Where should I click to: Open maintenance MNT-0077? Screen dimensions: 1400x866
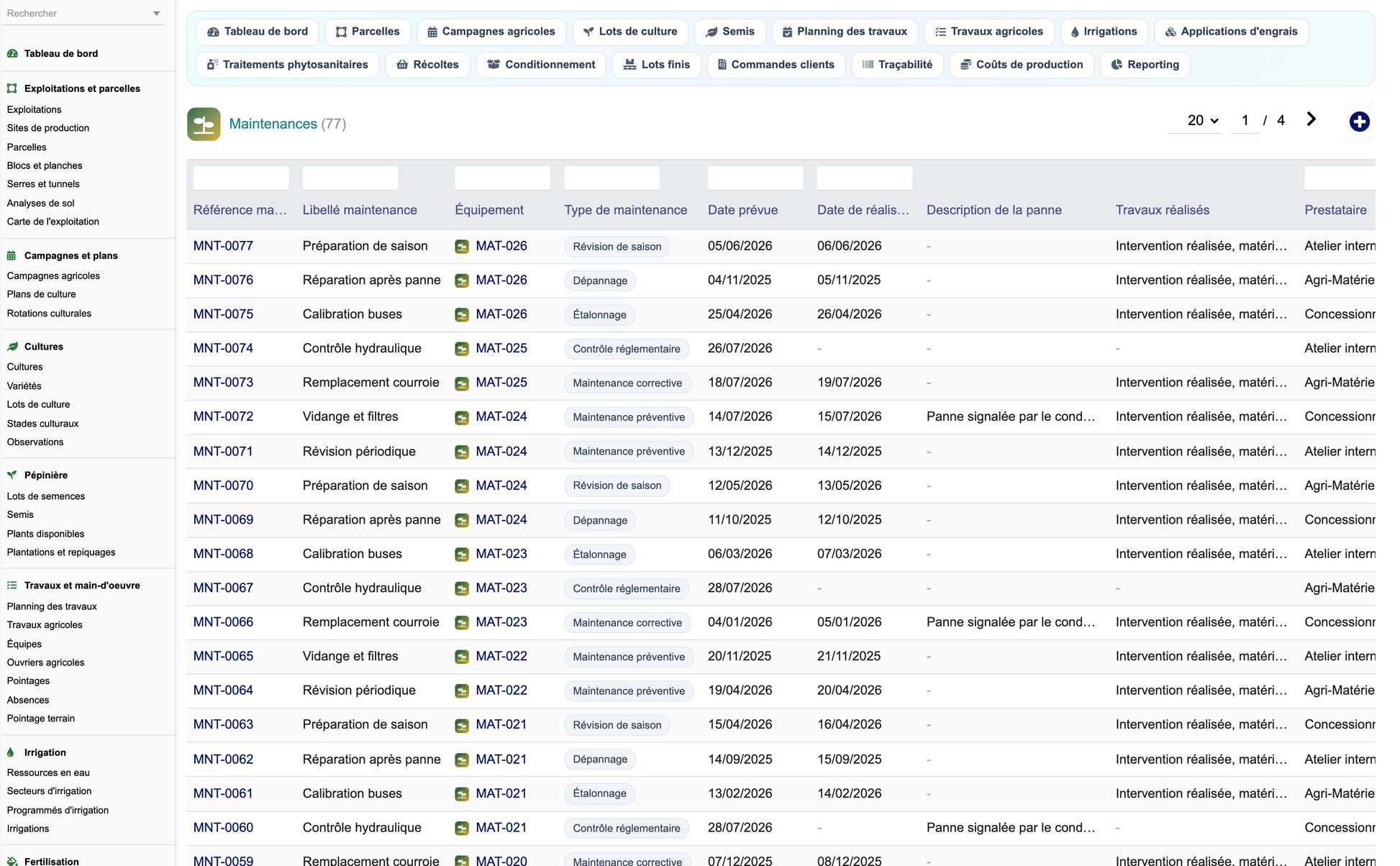pyautogui.click(x=223, y=246)
